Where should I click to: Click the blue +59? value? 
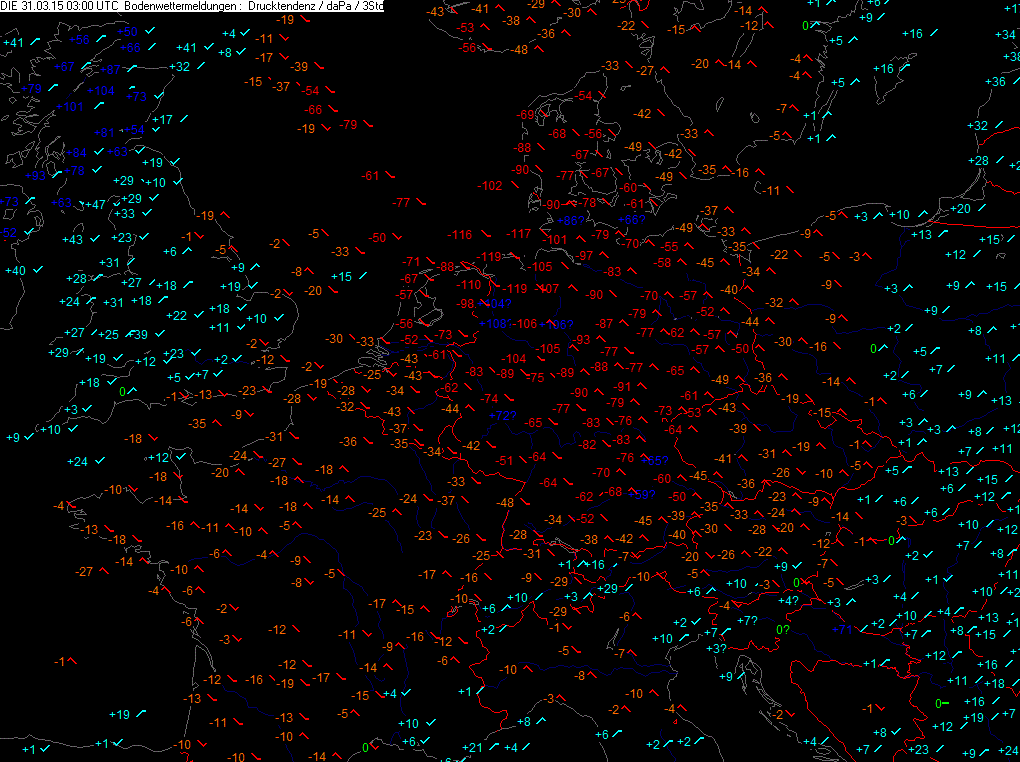pyautogui.click(x=642, y=495)
